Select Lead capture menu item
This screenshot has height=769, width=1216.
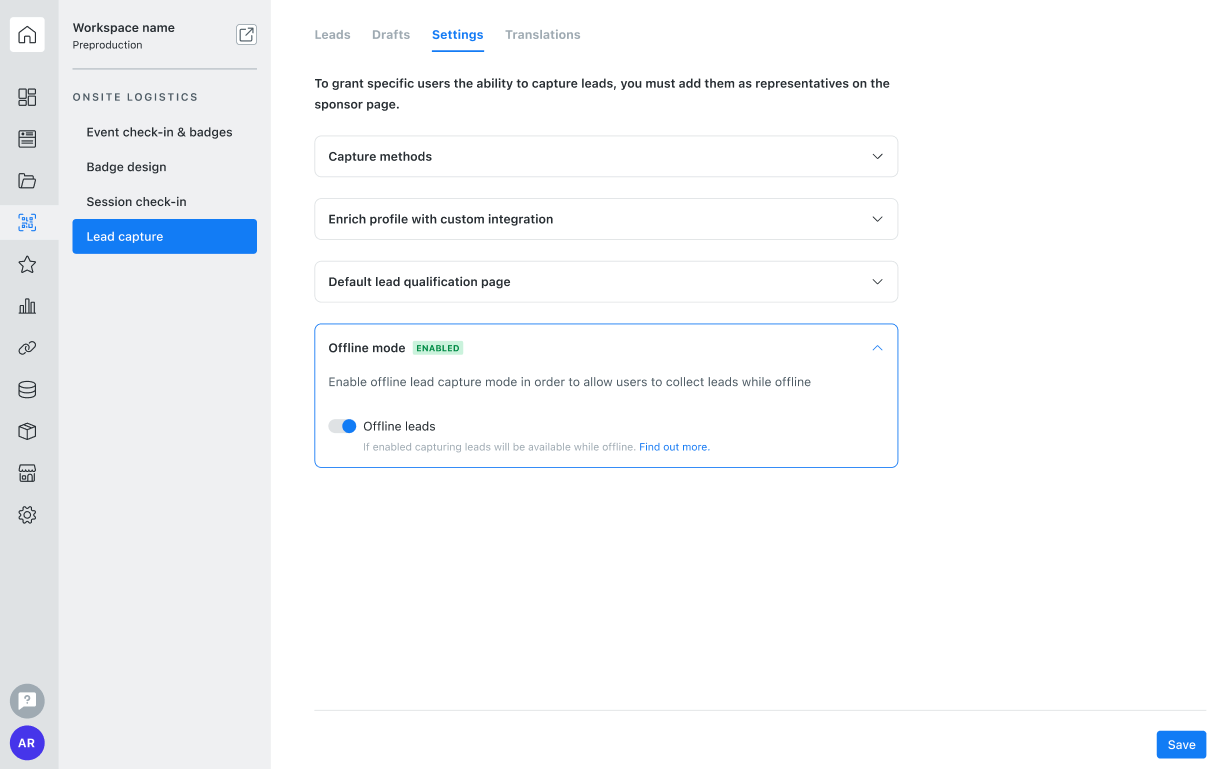(165, 237)
